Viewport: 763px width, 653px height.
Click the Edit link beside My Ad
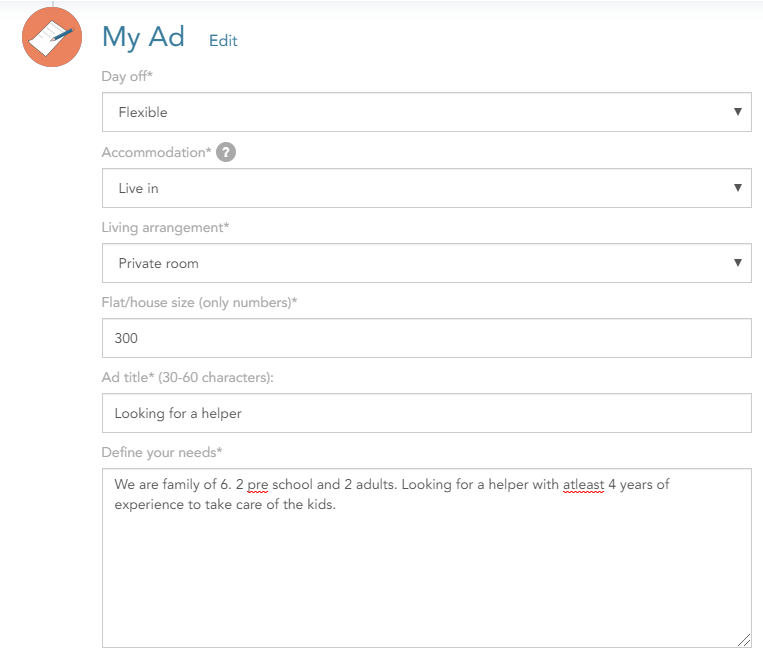click(223, 40)
